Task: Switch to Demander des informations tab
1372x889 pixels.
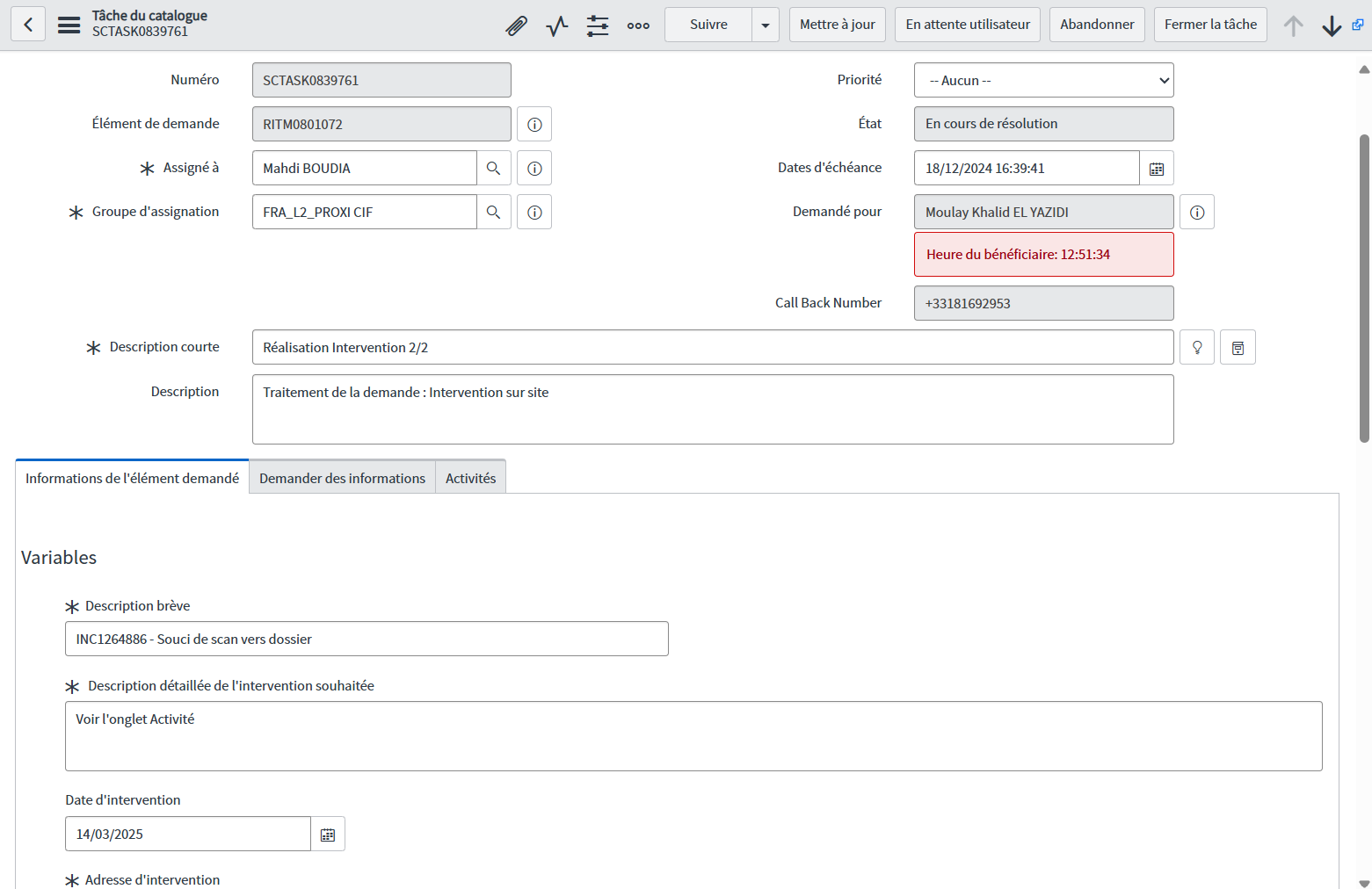Action: tap(342, 477)
